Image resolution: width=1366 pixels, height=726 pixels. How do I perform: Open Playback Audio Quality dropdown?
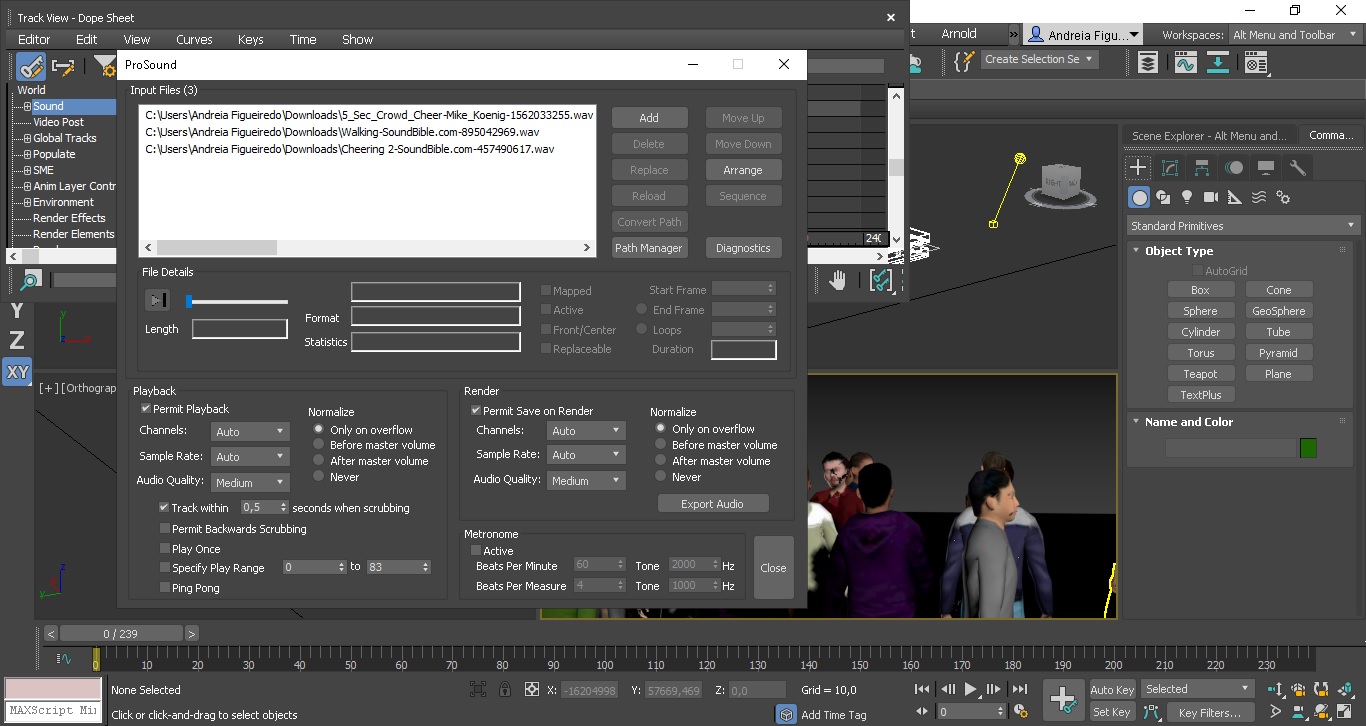[250, 482]
